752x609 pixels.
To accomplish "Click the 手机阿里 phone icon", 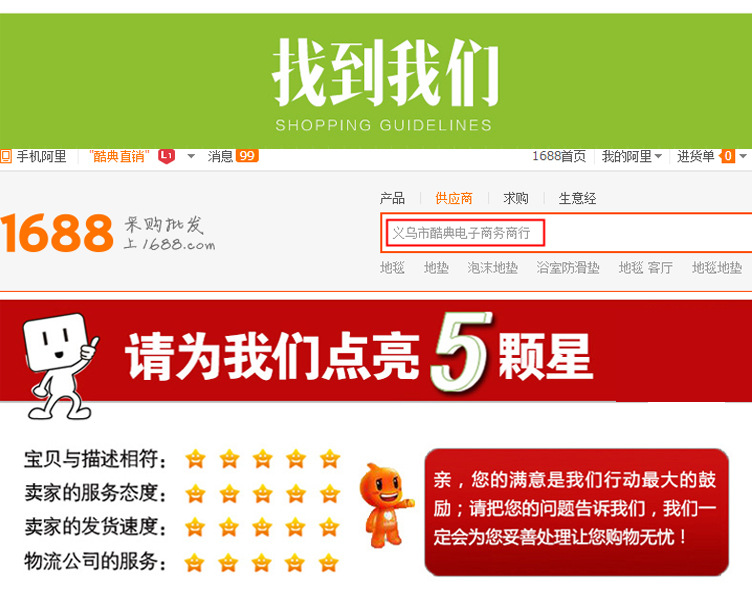I will tap(6, 156).
